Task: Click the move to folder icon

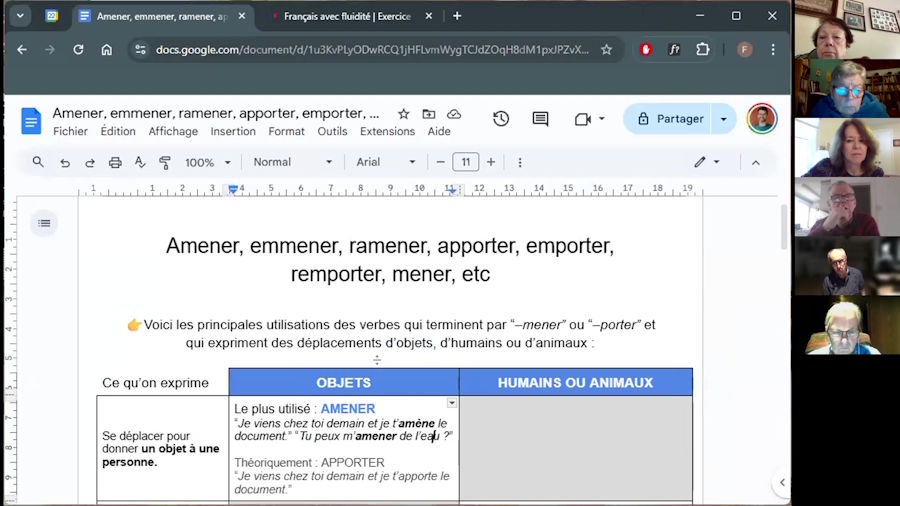Action: click(x=429, y=114)
